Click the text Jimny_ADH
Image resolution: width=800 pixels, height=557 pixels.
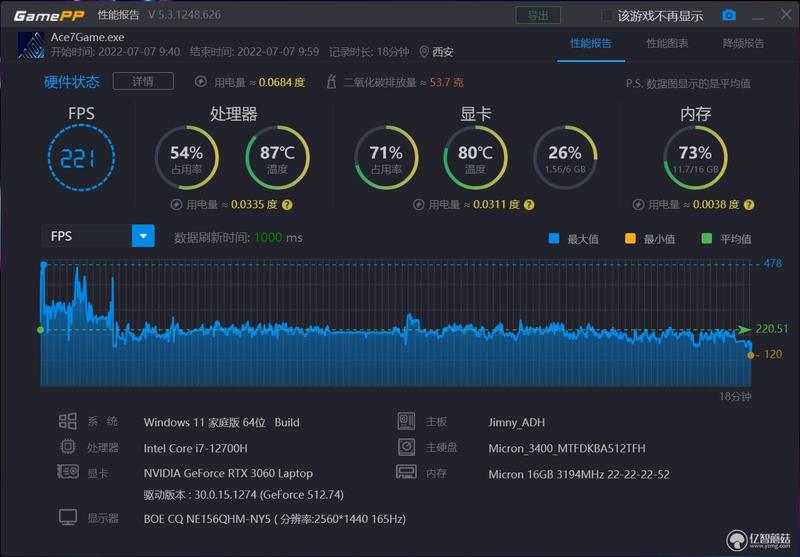point(516,422)
